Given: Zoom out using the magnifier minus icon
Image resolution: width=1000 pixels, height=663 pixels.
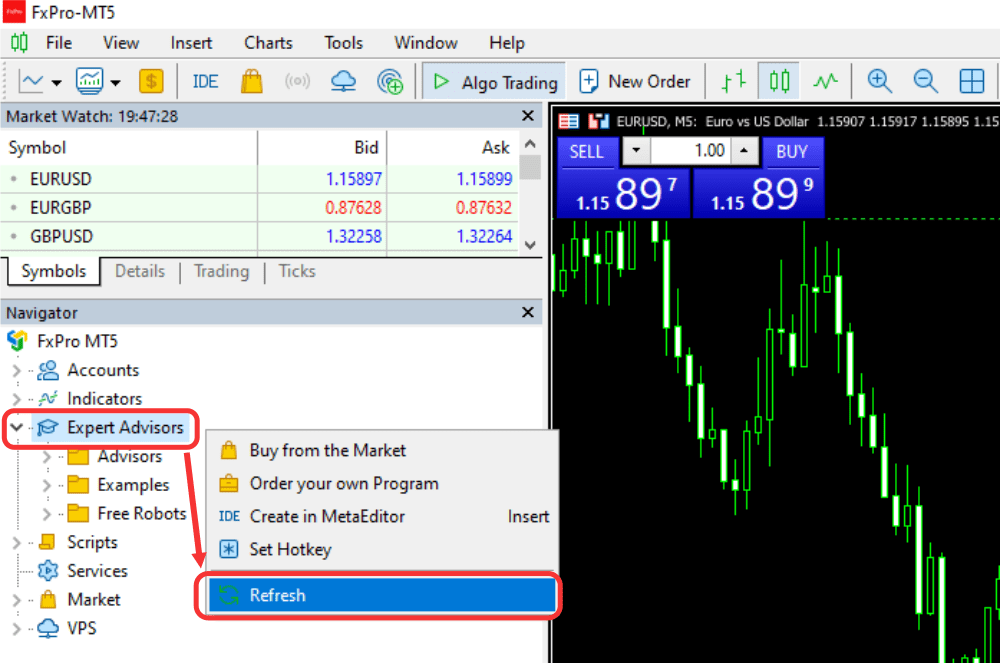Looking at the screenshot, I should 925,81.
